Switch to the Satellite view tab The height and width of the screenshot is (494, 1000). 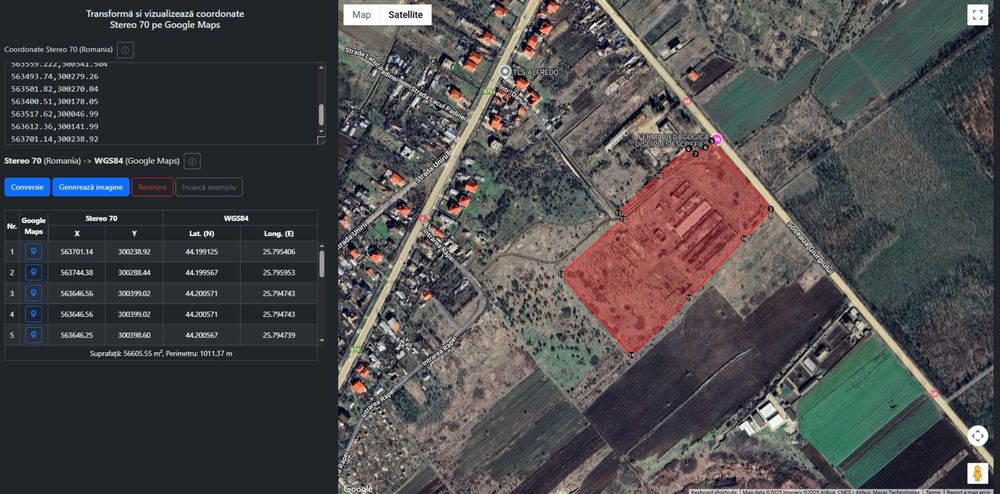pyautogui.click(x=406, y=15)
